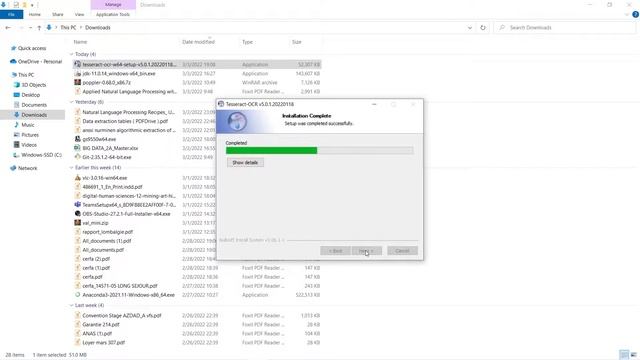This screenshot has width=640, height=360.
Task: Go up one folder level arrow
Action: pyautogui.click(x=39, y=27)
